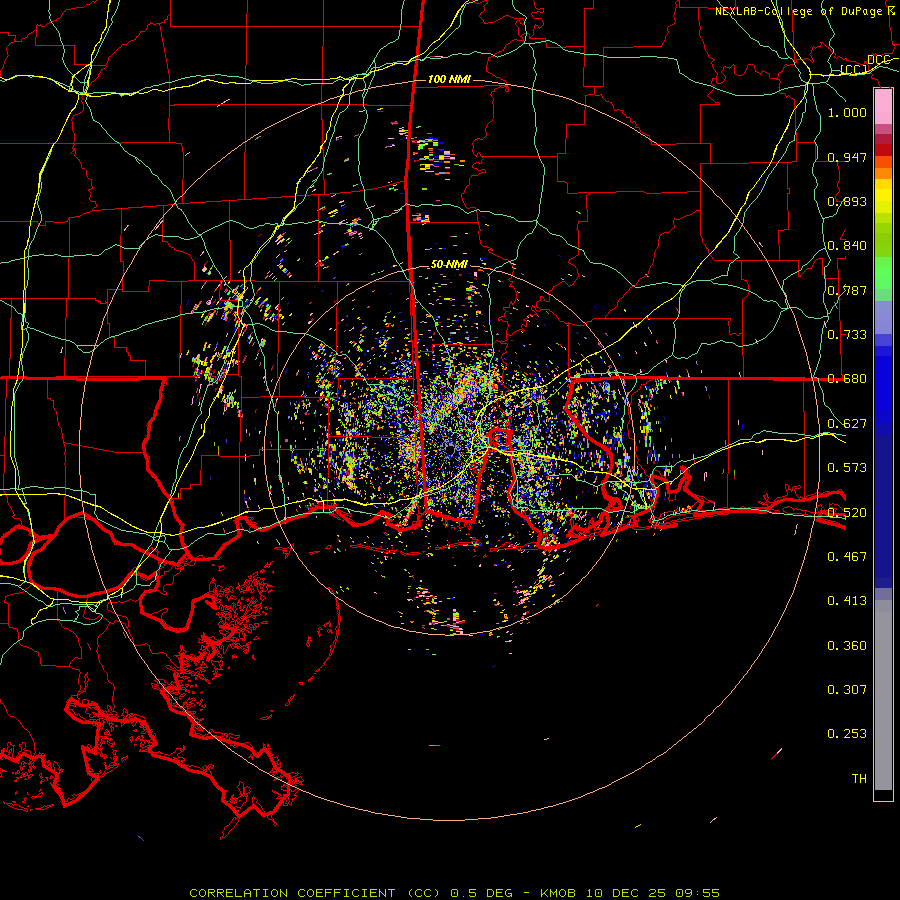Pick the pink band on the color scale
Image resolution: width=900 pixels, height=900 pixels.
(x=883, y=107)
